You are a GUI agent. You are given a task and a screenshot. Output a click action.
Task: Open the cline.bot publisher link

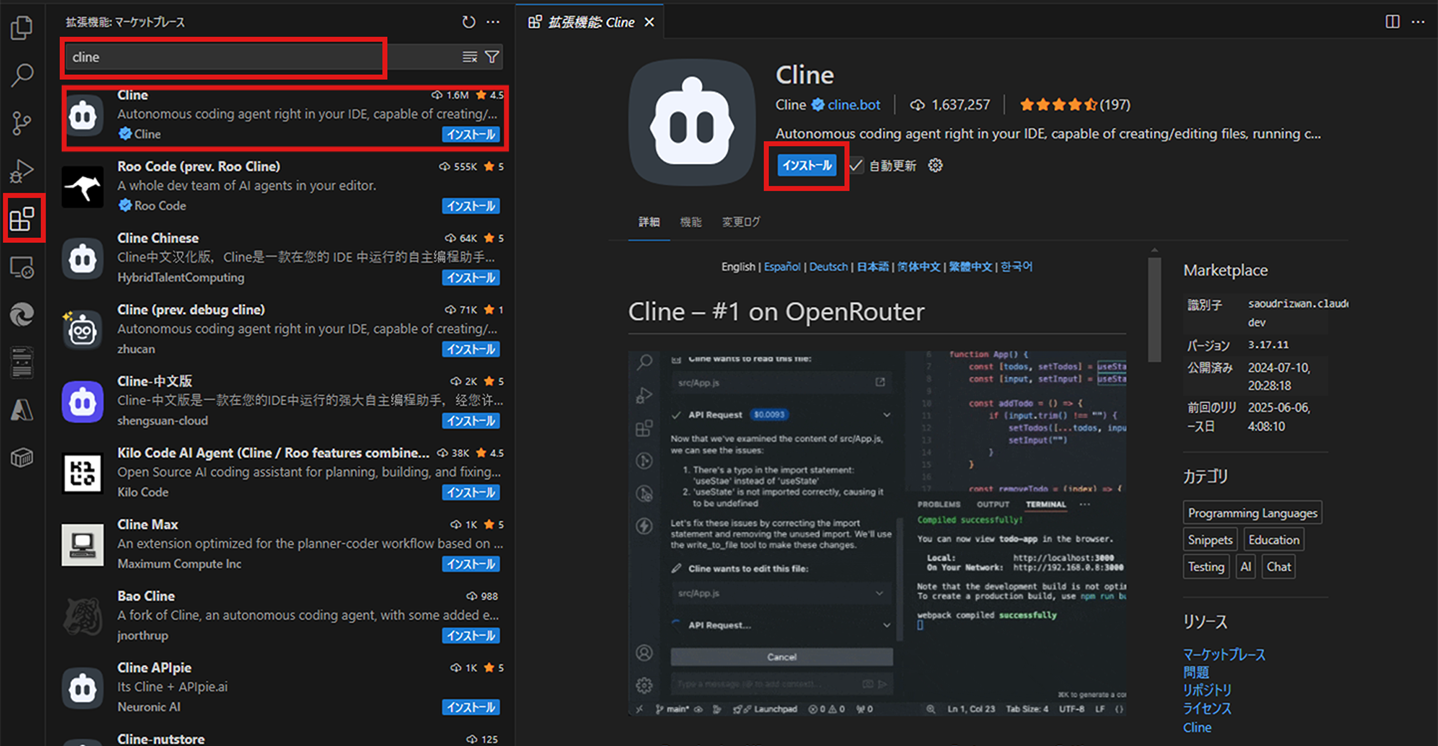[853, 104]
